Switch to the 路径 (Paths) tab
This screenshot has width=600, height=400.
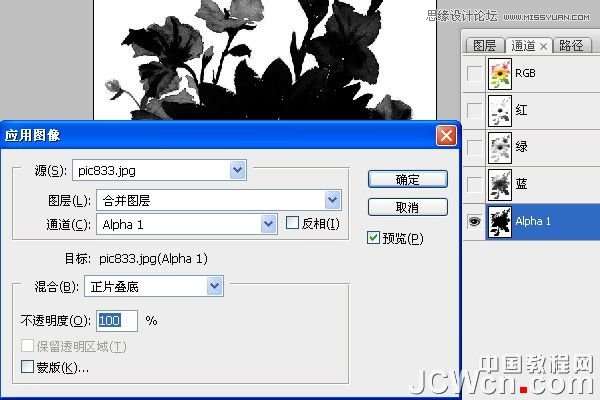coord(571,46)
